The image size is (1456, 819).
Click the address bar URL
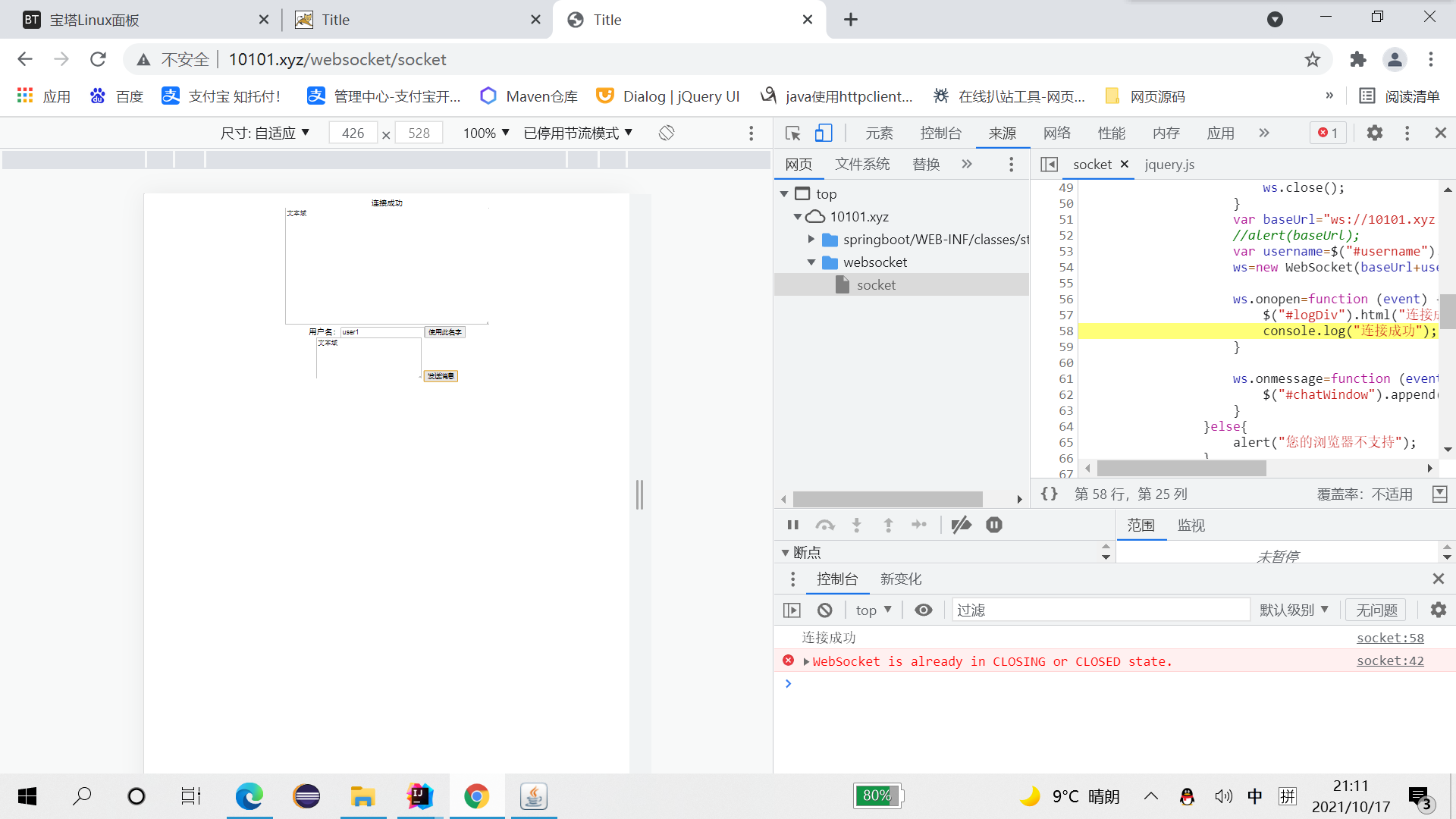click(x=337, y=59)
